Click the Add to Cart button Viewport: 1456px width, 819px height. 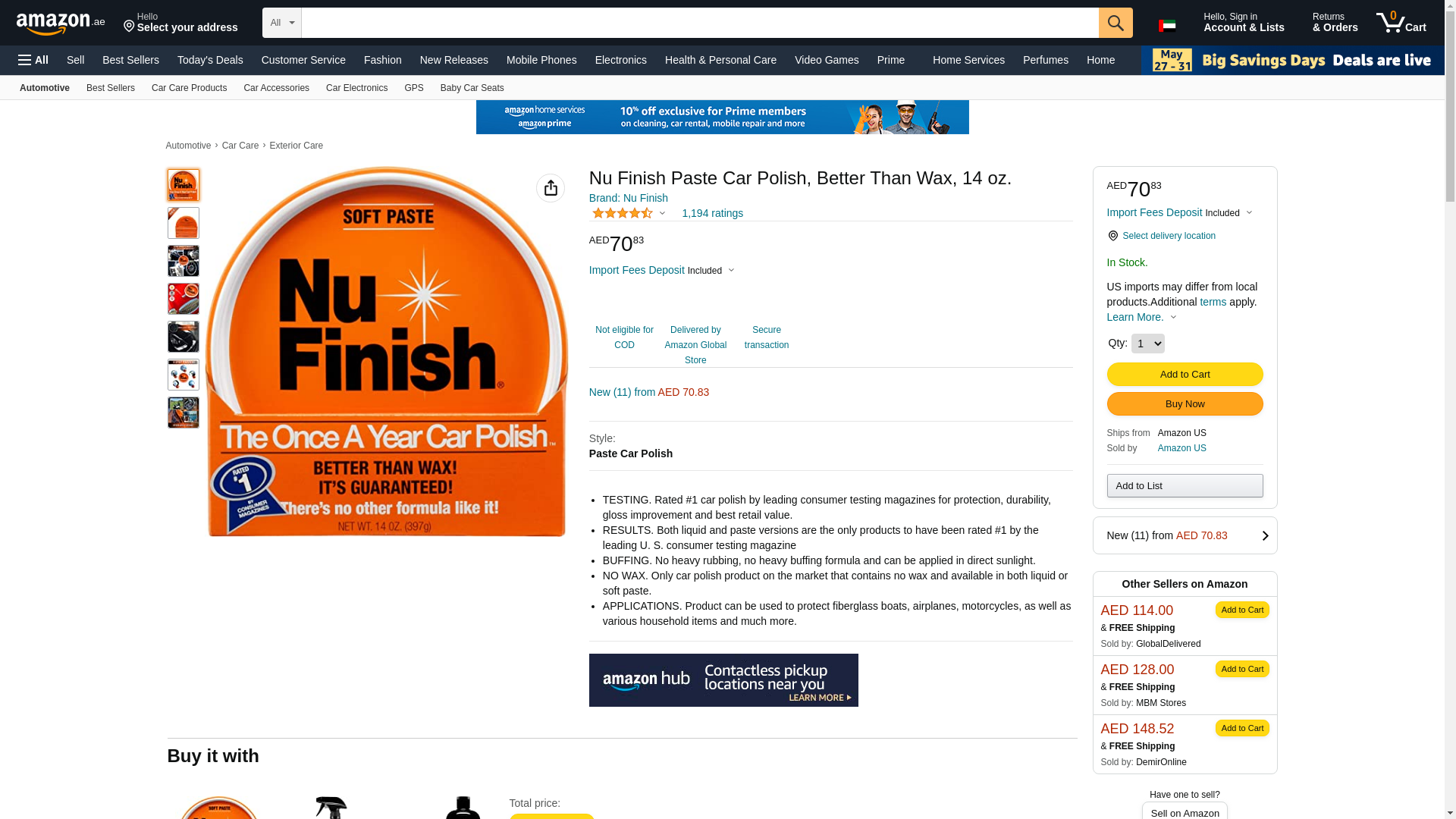click(x=1185, y=375)
